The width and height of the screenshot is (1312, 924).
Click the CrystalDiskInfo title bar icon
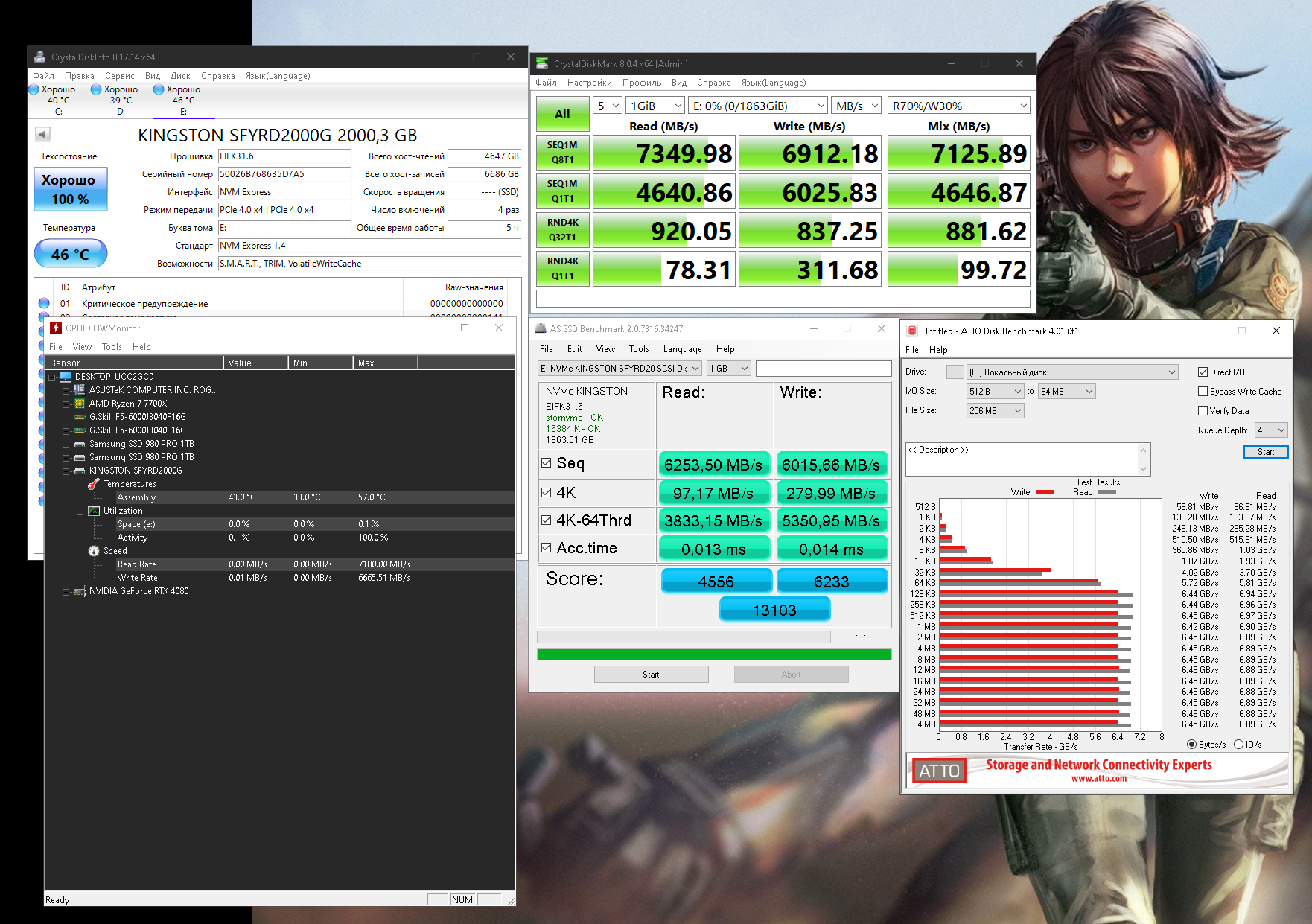pyautogui.click(x=39, y=57)
